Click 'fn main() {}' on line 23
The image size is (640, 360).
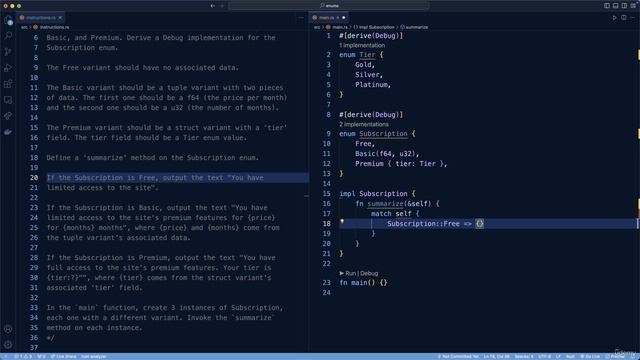click(x=363, y=282)
